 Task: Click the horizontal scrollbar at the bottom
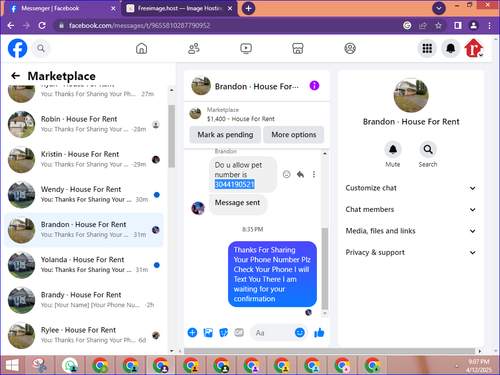tap(329, 351)
